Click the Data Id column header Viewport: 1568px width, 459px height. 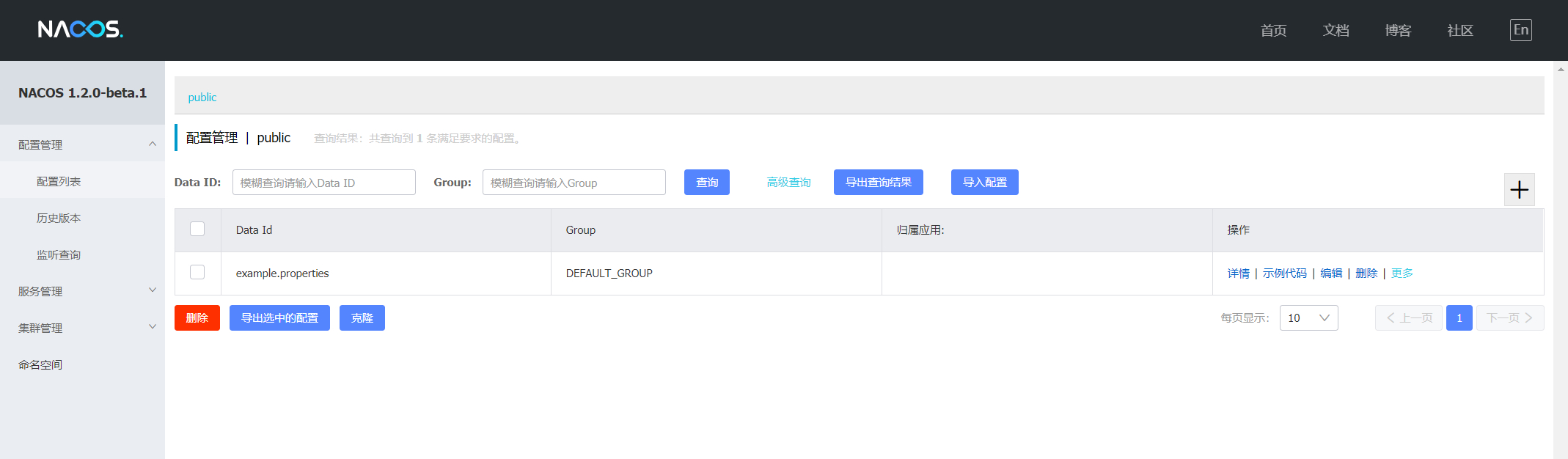coord(386,229)
